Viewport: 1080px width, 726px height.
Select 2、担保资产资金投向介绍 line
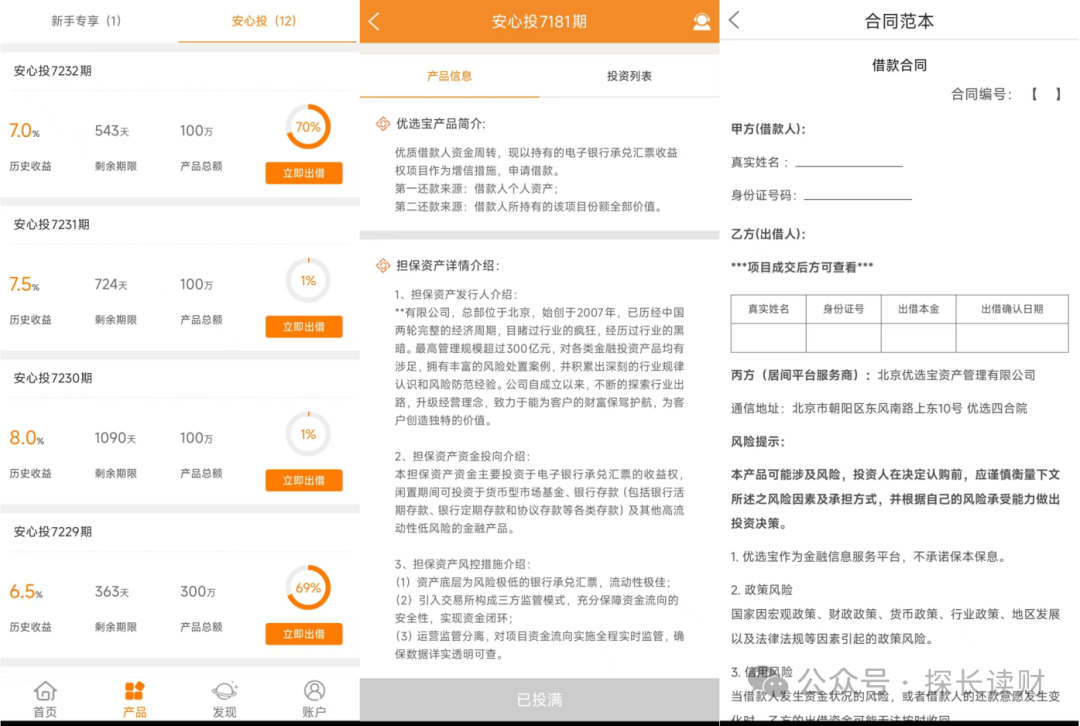point(462,456)
